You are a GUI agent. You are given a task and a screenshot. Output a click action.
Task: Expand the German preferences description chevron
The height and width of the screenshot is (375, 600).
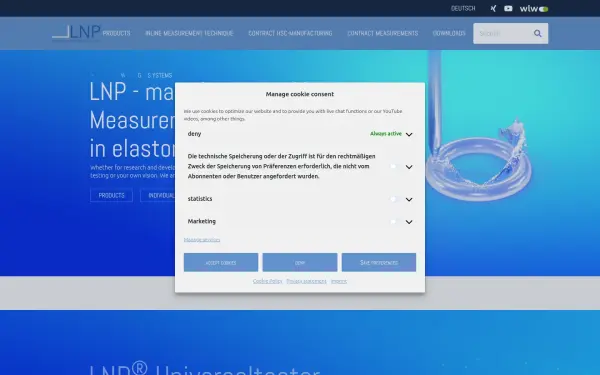(x=409, y=167)
